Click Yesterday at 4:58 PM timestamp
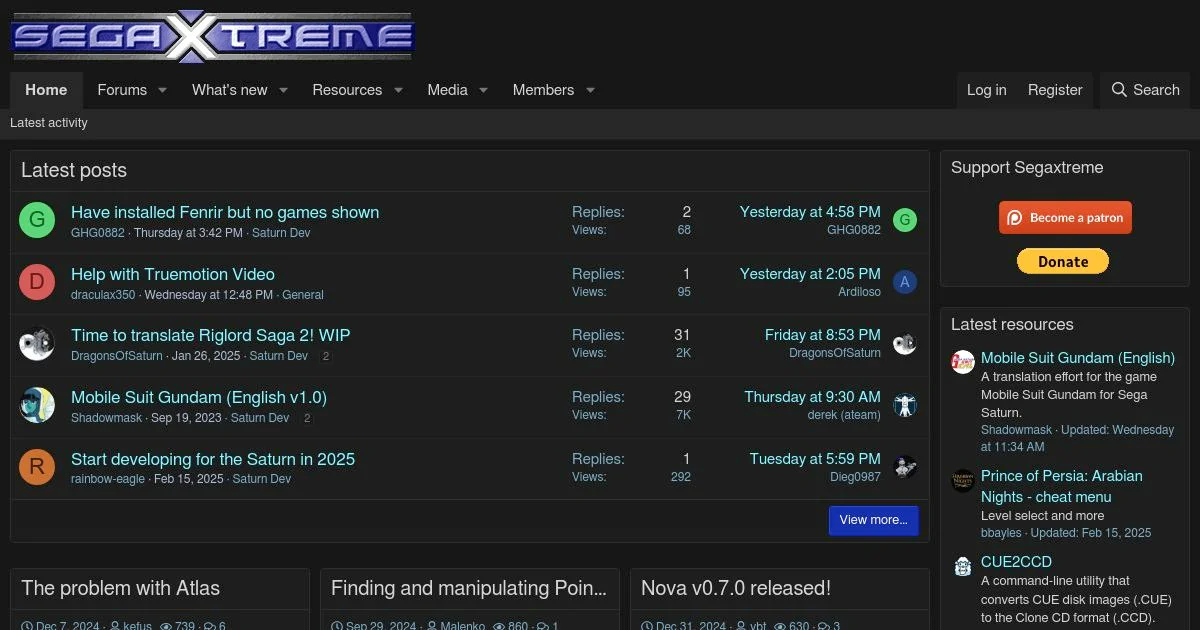 [810, 212]
